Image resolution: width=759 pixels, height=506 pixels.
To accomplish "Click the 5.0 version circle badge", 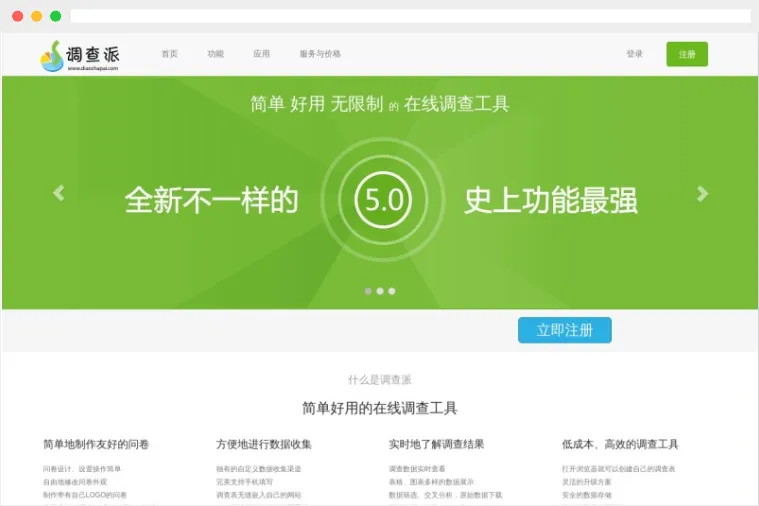I will (x=383, y=201).
